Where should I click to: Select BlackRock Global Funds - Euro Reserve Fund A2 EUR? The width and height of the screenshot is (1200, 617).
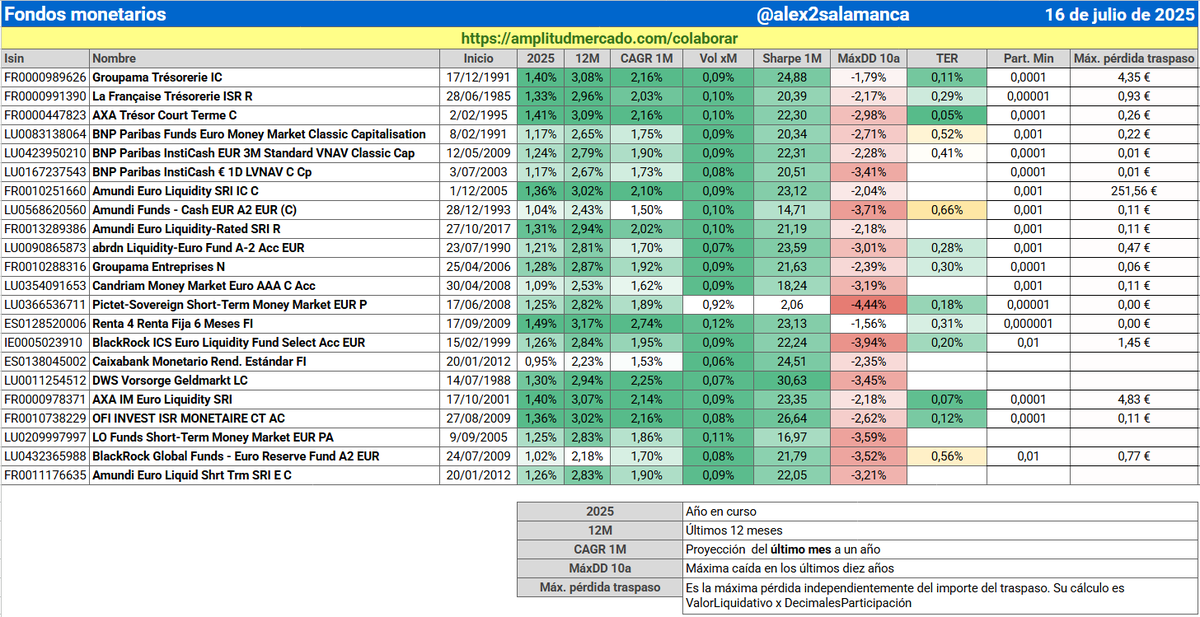click(236, 457)
